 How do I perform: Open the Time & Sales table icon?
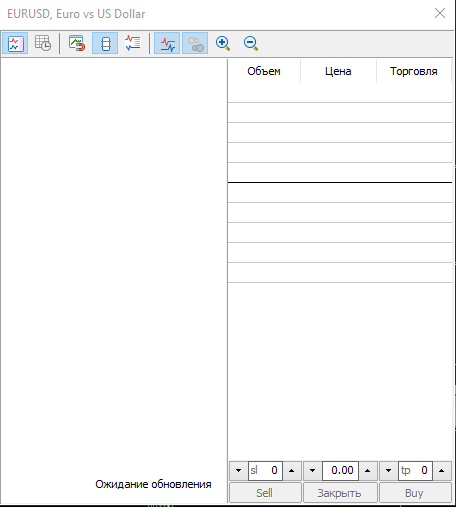(43, 43)
